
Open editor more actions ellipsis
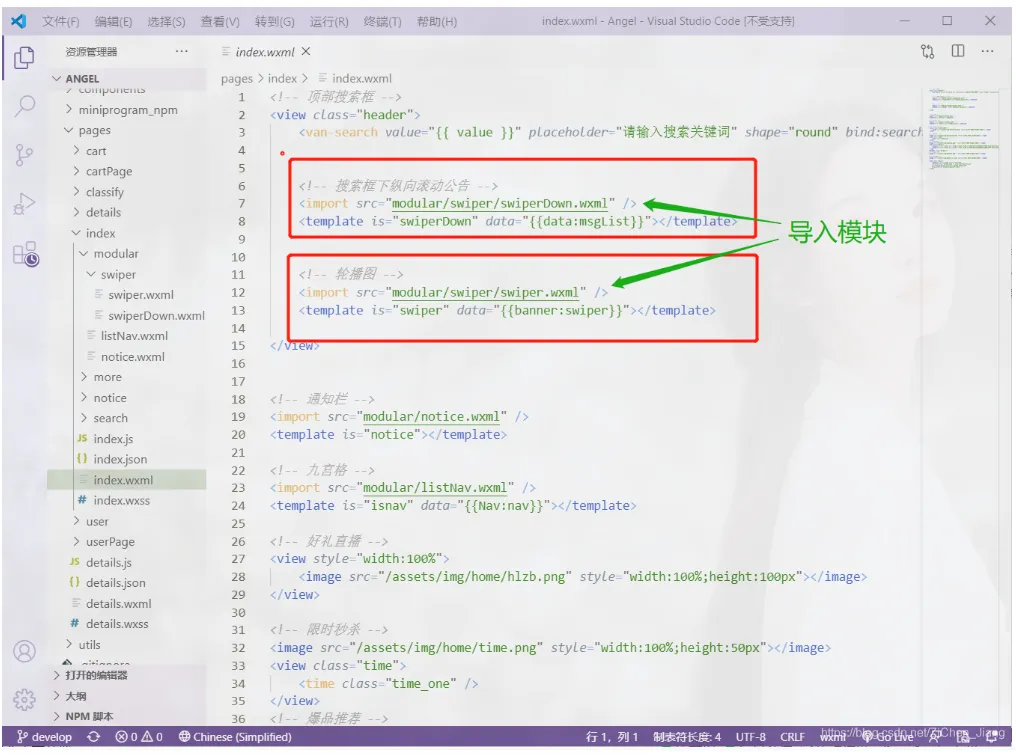coord(987,51)
